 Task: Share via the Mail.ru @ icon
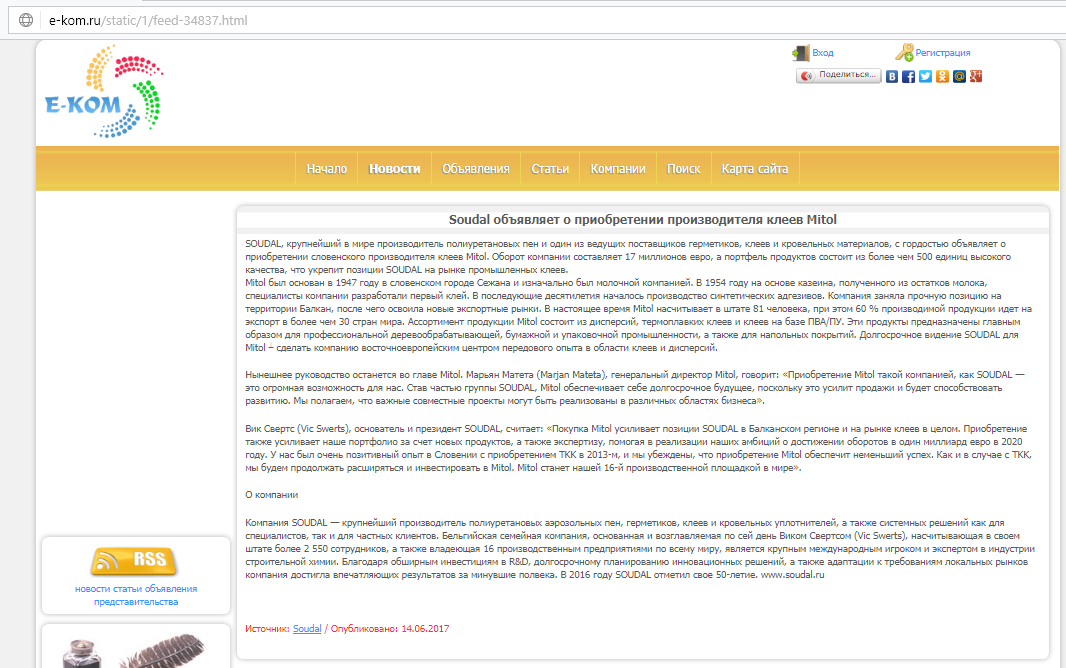pos(959,77)
